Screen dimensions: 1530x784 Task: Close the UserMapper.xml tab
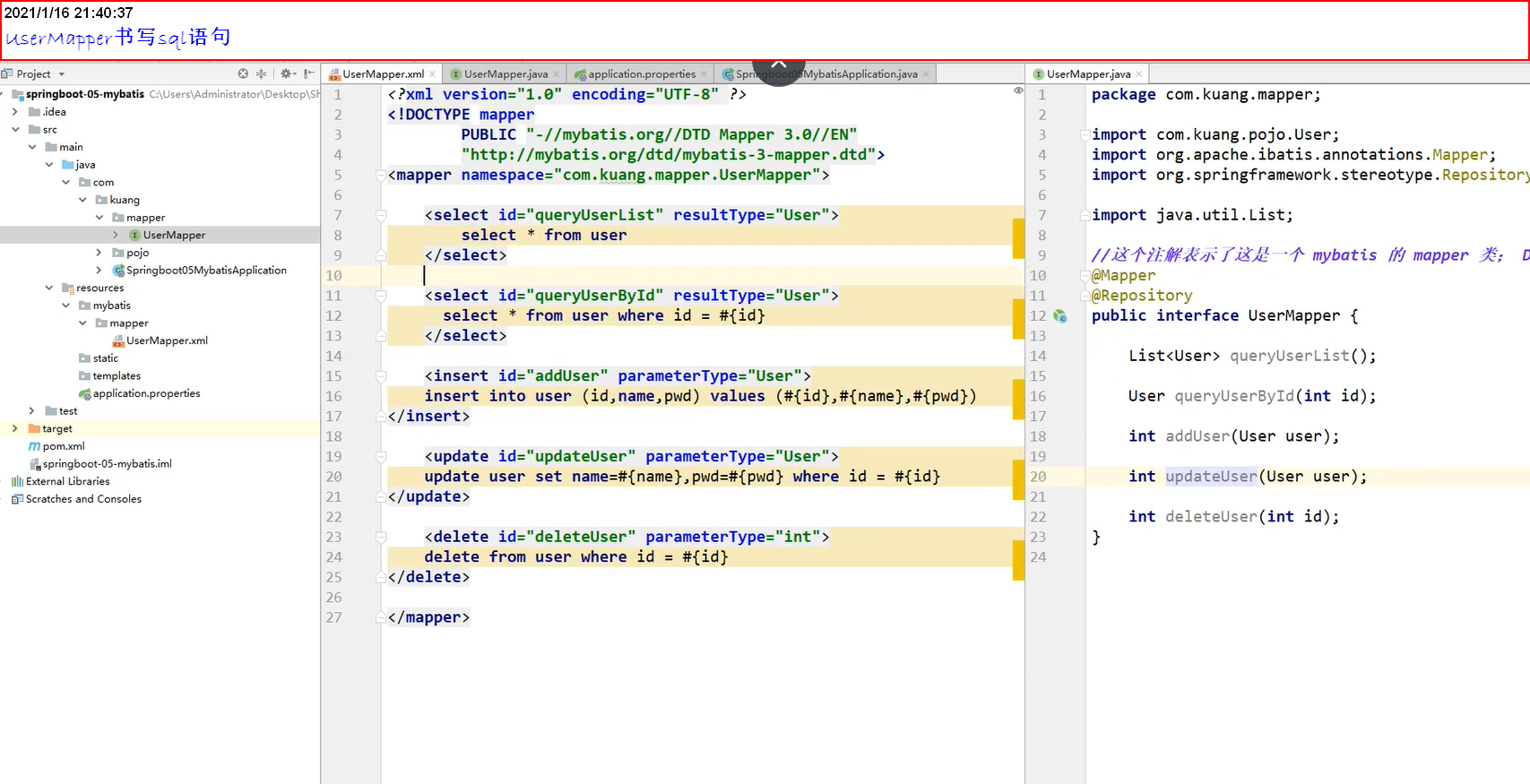pos(432,74)
